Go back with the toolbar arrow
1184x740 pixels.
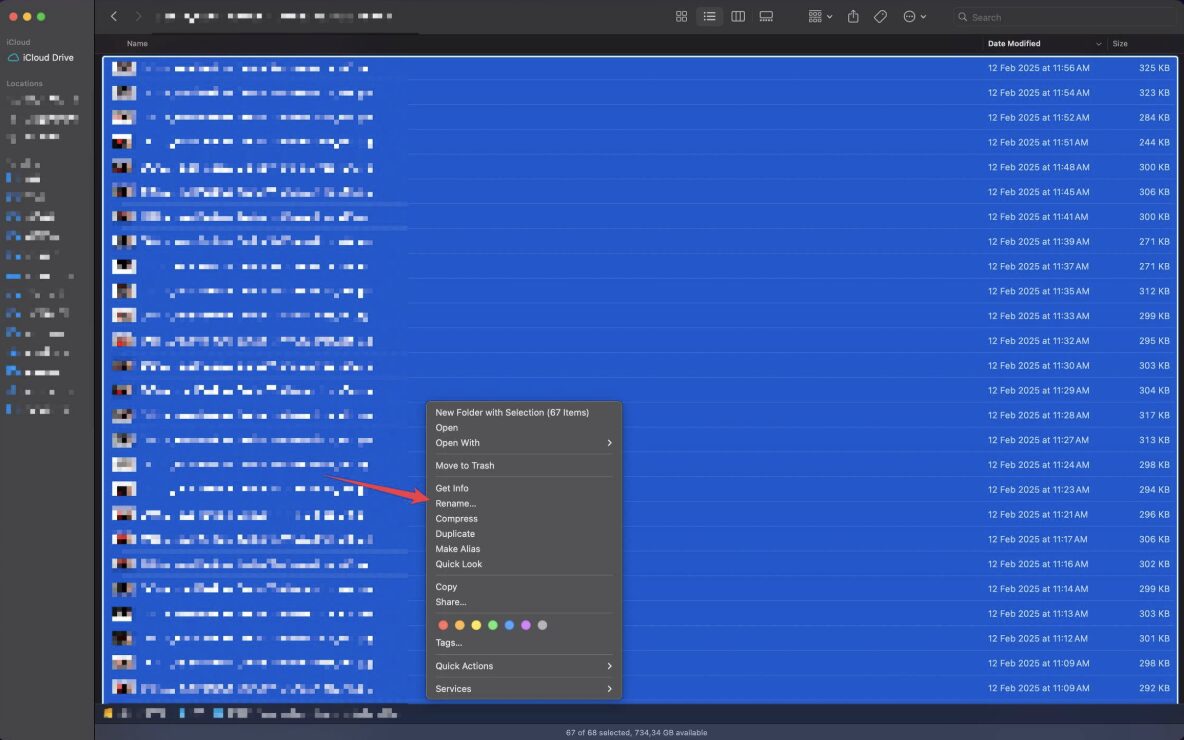click(114, 17)
